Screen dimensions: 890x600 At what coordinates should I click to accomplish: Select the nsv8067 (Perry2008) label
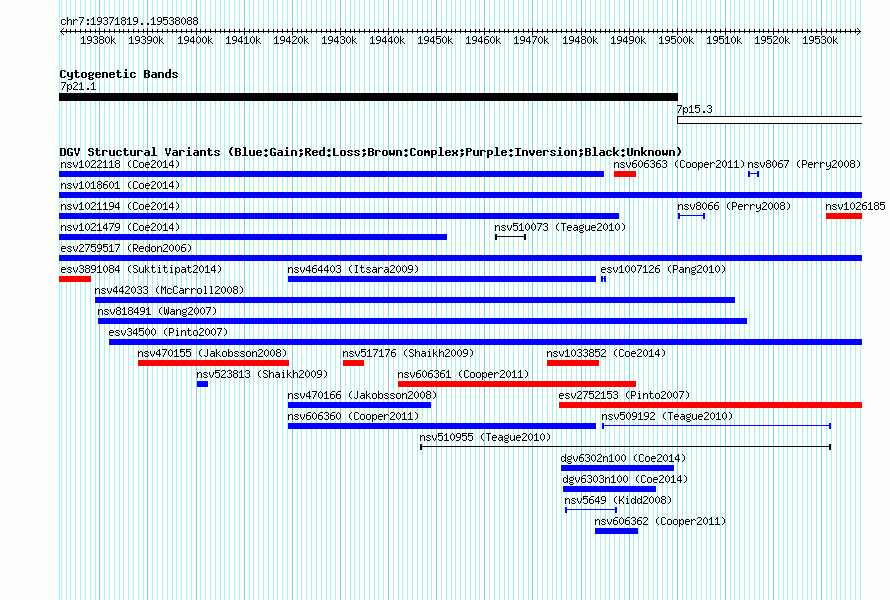click(804, 164)
